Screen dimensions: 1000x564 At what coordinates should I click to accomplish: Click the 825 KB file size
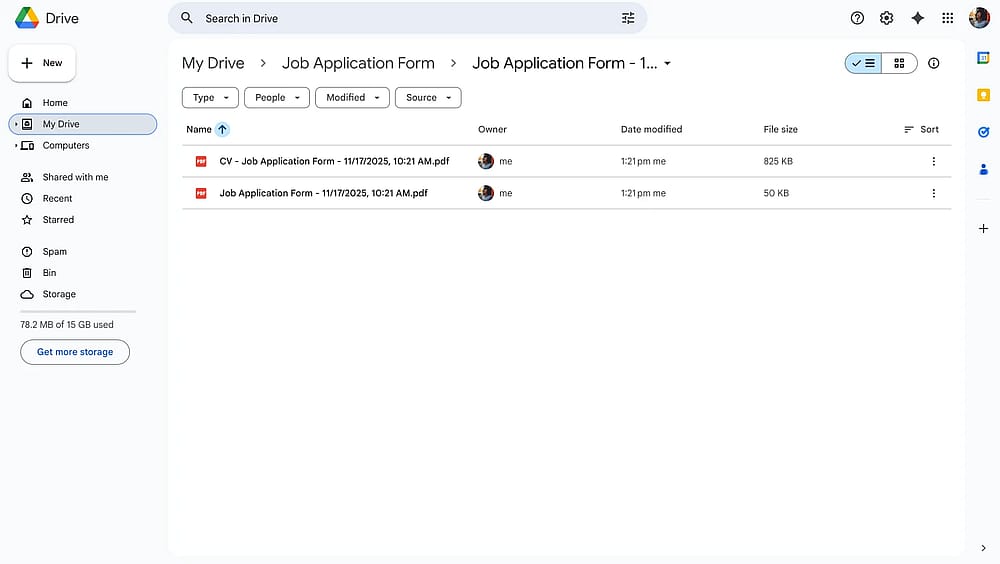pyautogui.click(x=778, y=161)
